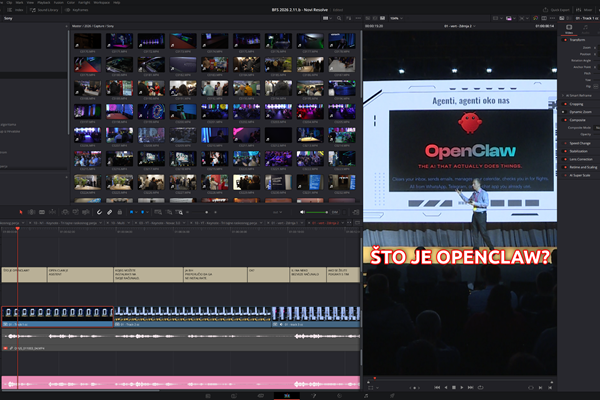Toggle the Retime and Scaling switch
The height and width of the screenshot is (400, 600).
[565, 167]
